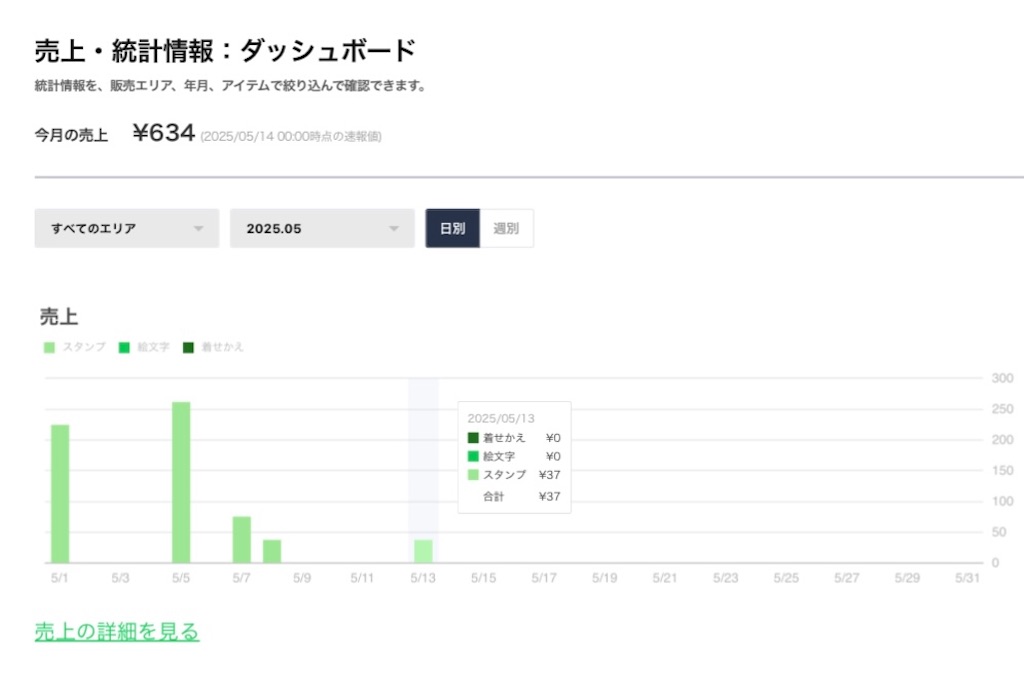Click the 売上 chart title

(x=59, y=317)
